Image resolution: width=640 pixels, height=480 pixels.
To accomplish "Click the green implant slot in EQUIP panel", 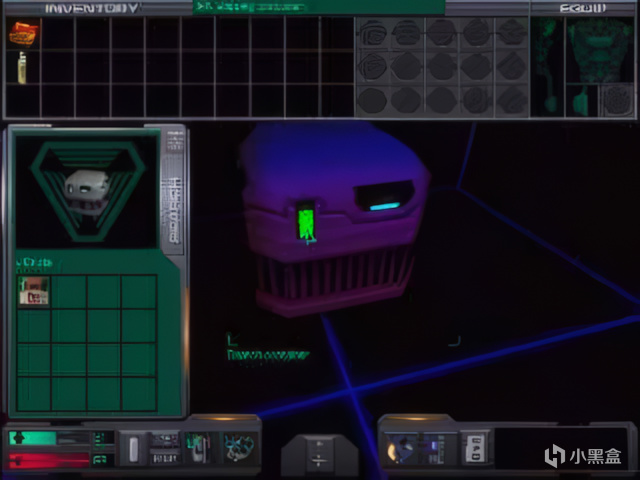I will click(x=581, y=100).
